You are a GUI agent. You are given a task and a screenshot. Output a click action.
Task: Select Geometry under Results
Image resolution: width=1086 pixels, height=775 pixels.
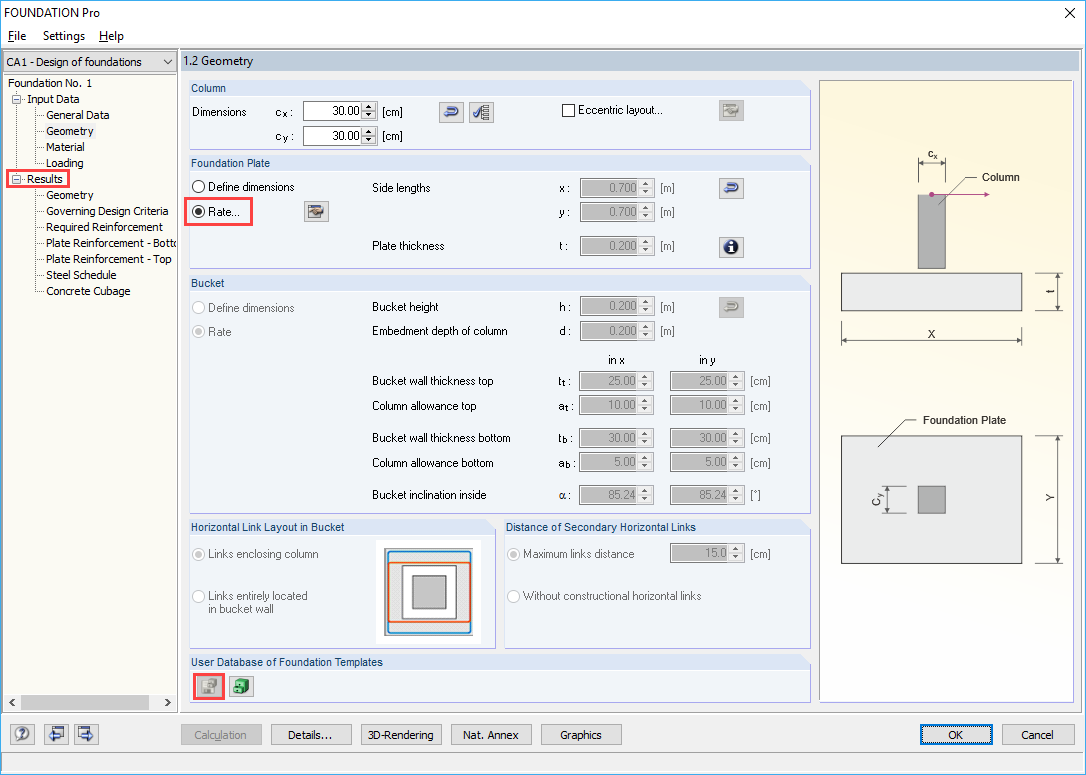(70, 195)
